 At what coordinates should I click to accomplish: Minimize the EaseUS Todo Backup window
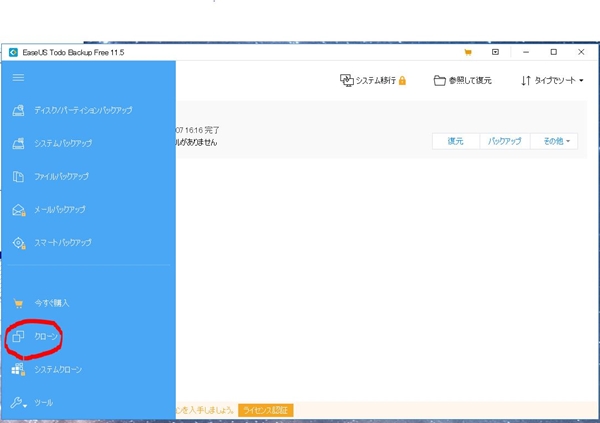point(526,52)
